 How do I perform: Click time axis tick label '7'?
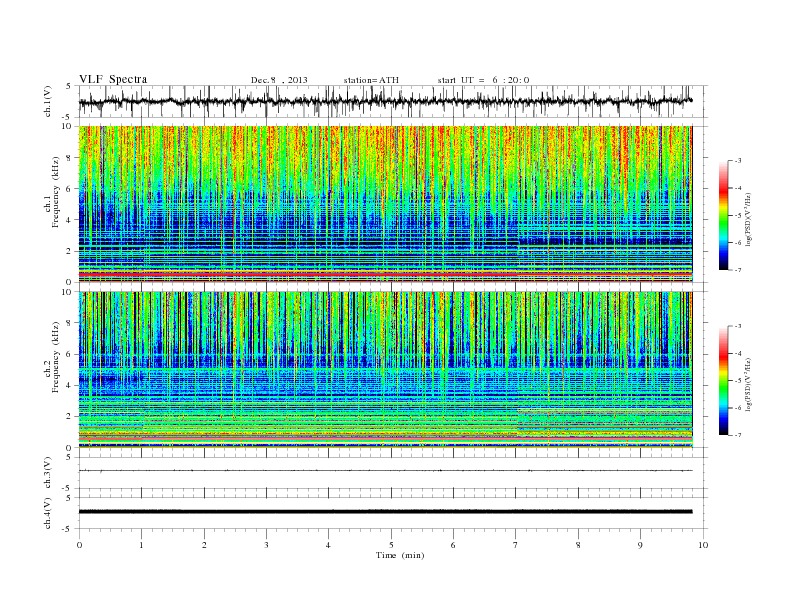click(x=516, y=545)
